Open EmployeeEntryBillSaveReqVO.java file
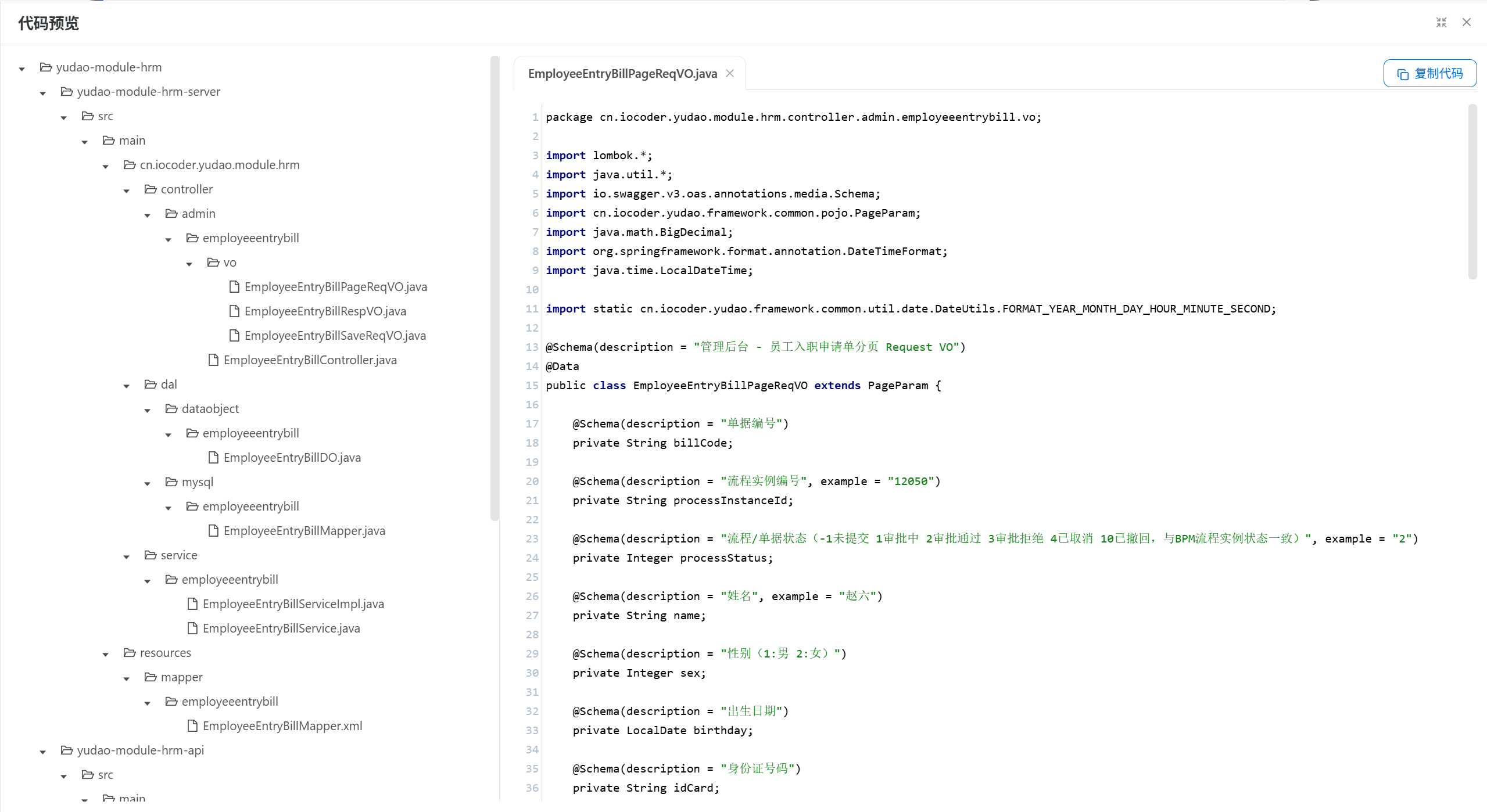The width and height of the screenshot is (1487, 812). (335, 336)
